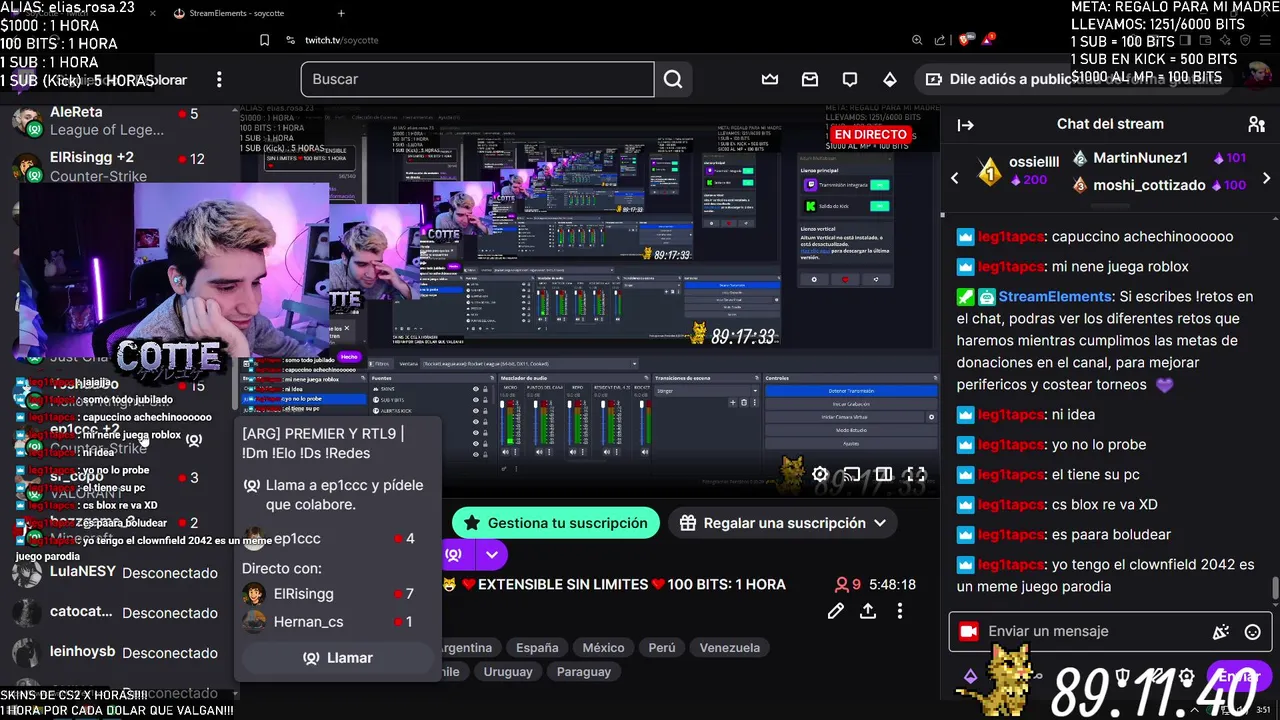Go to next leaderboard entry in chat
This screenshot has height=720, width=1280.
pos(1267,178)
